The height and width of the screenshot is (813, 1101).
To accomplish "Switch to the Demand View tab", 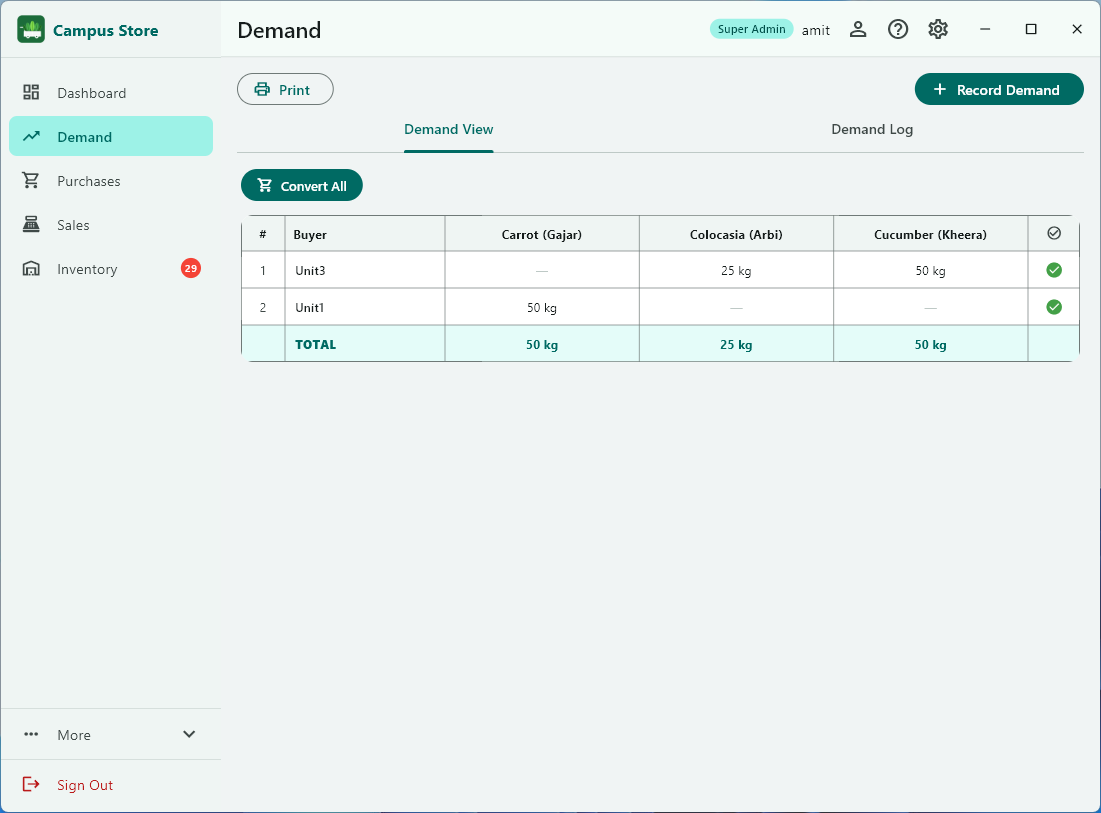I will tap(449, 129).
